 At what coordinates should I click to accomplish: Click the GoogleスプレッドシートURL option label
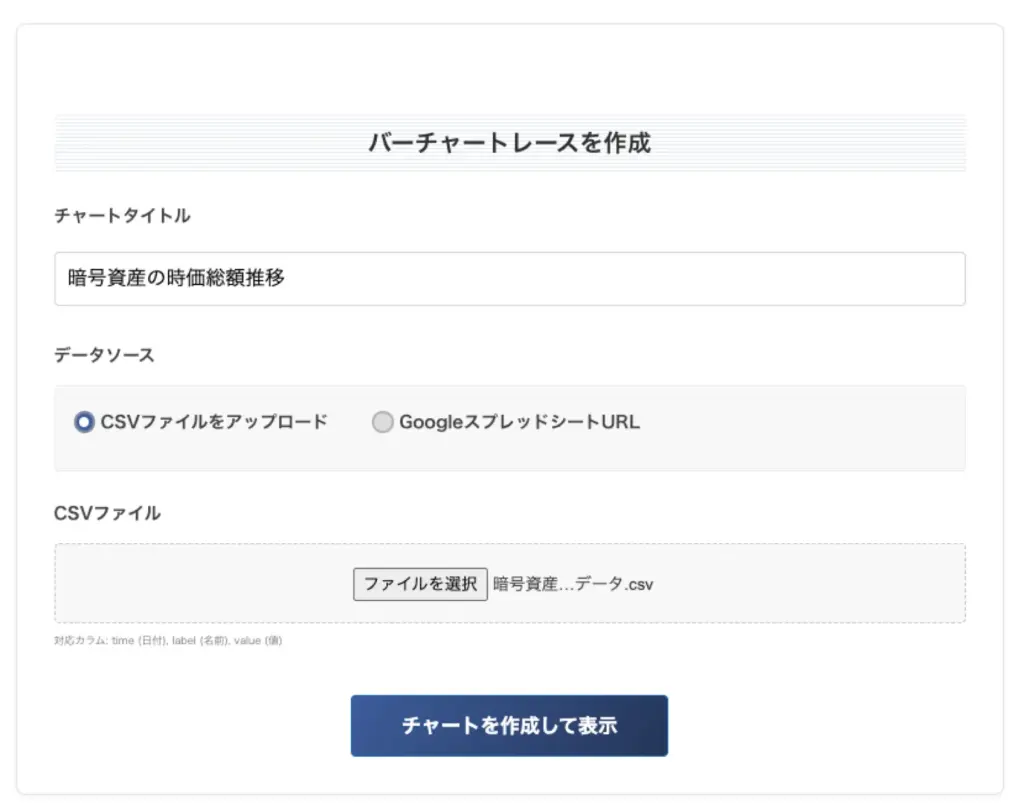pyautogui.click(x=518, y=422)
